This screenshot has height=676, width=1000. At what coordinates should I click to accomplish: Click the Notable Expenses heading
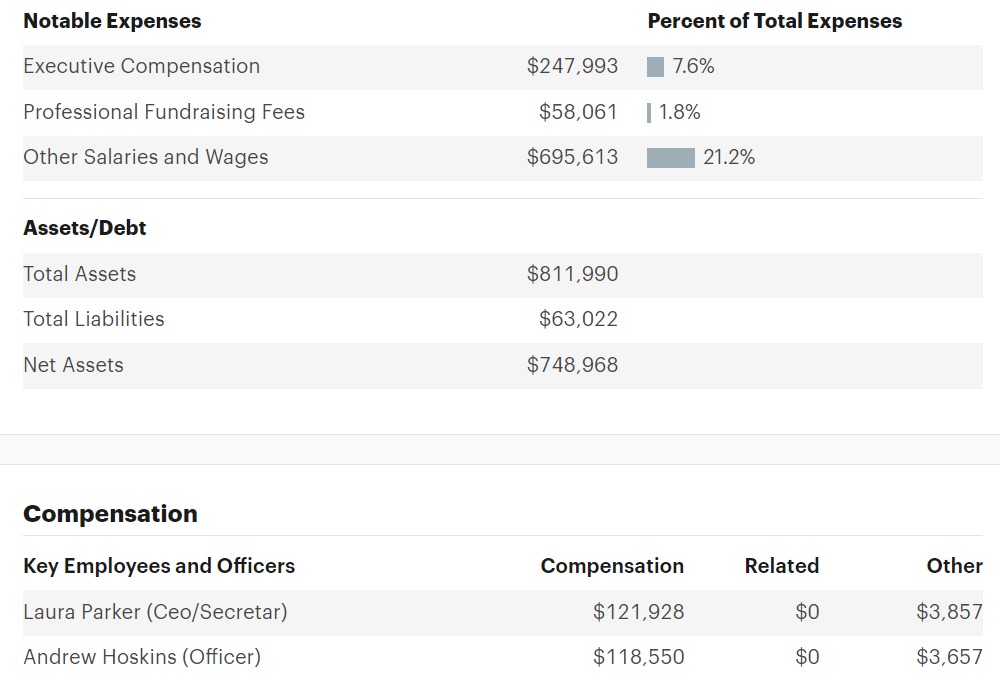112,21
